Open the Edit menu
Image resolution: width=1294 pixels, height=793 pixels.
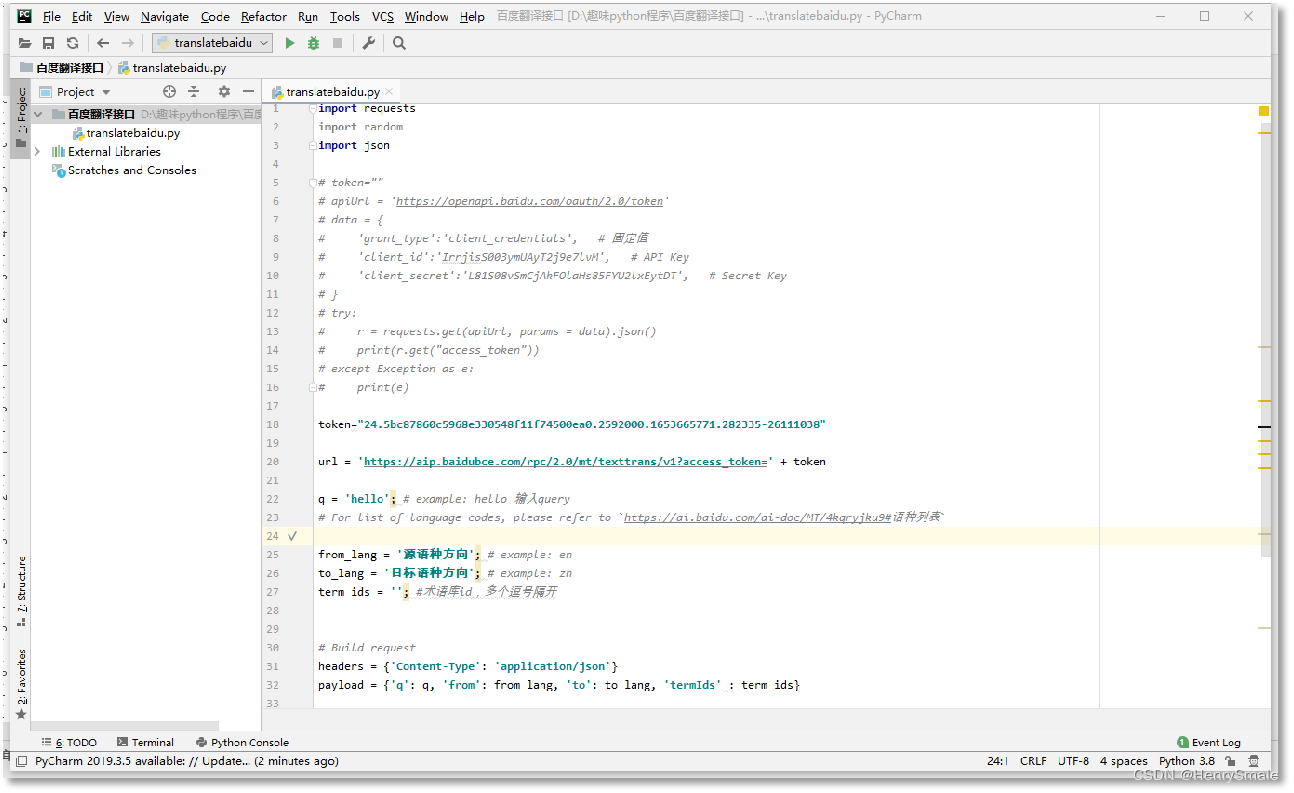point(82,17)
